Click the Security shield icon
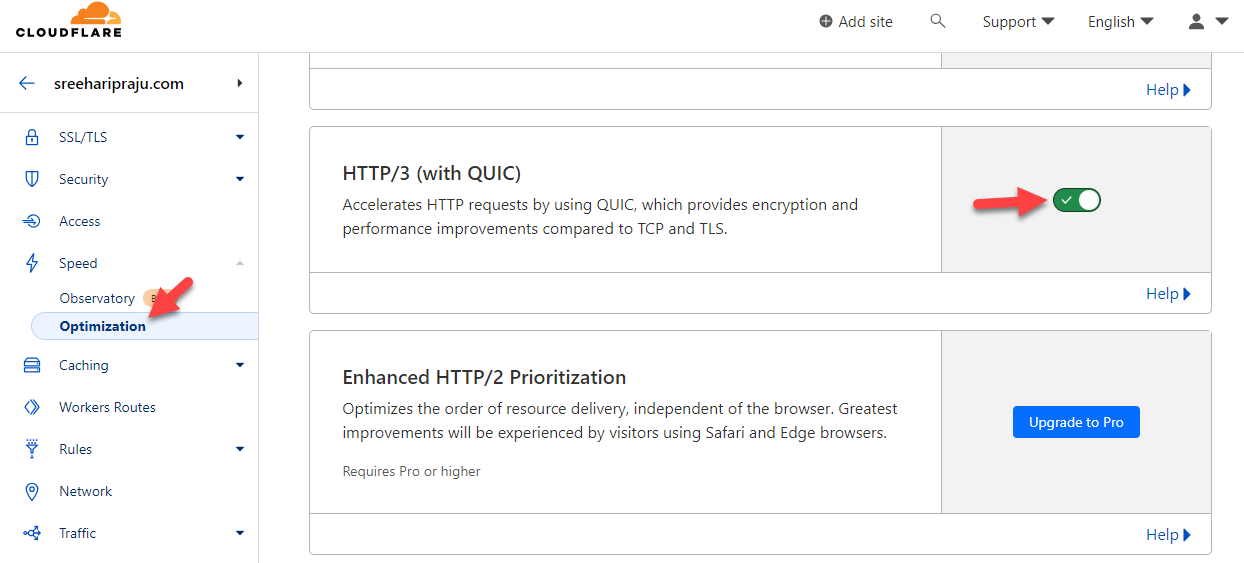The height and width of the screenshot is (563, 1244). tap(32, 179)
